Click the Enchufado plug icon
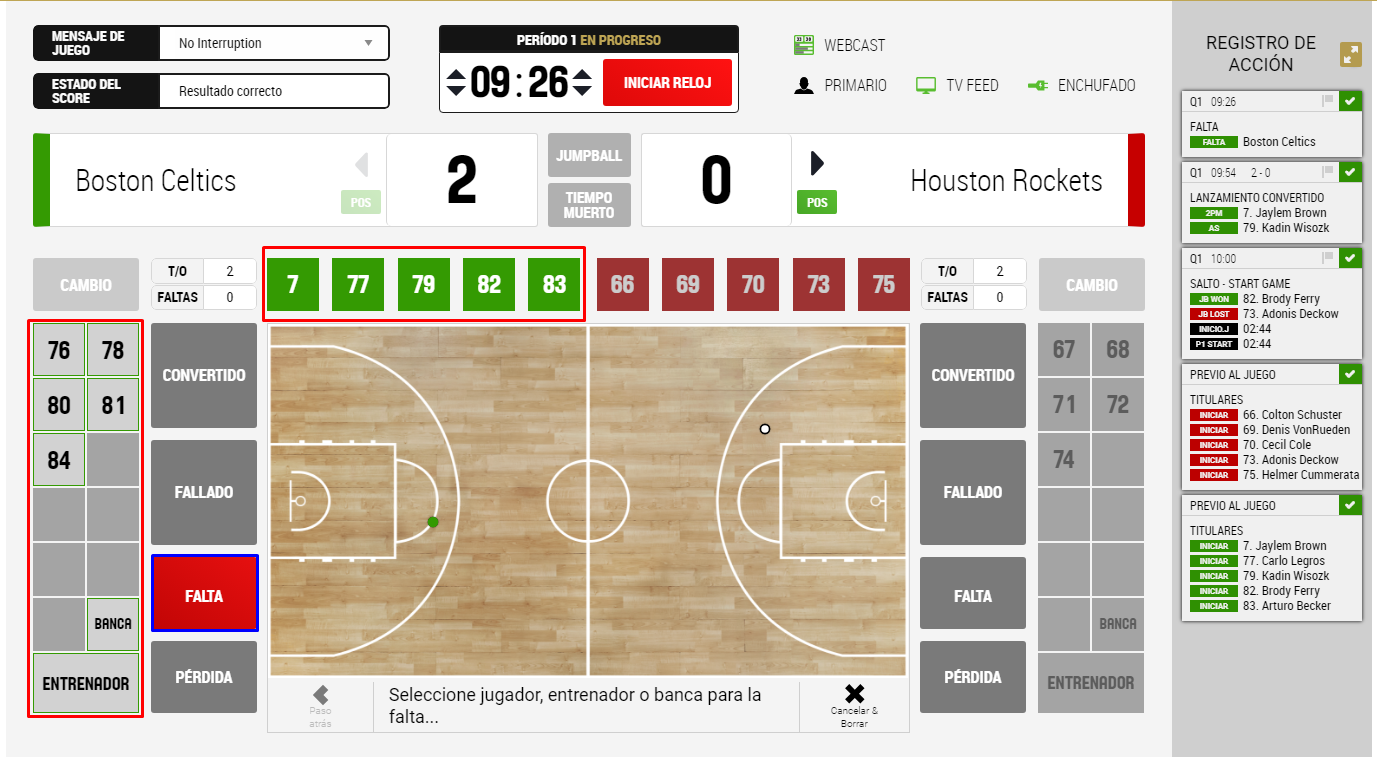 pyautogui.click(x=1037, y=86)
